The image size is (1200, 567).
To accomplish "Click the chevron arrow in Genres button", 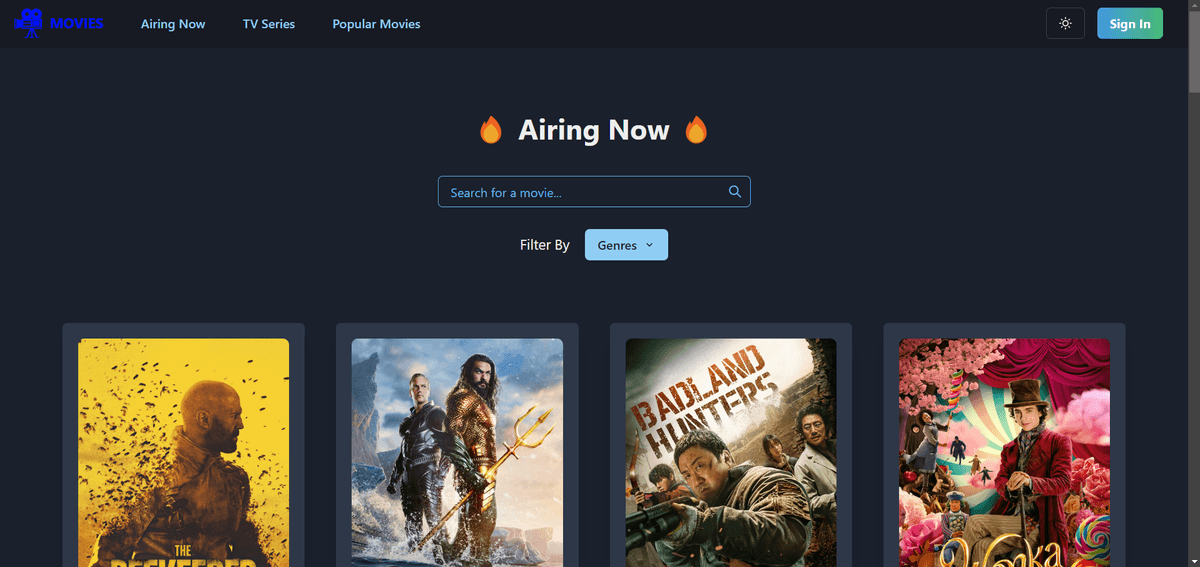I will tap(649, 245).
